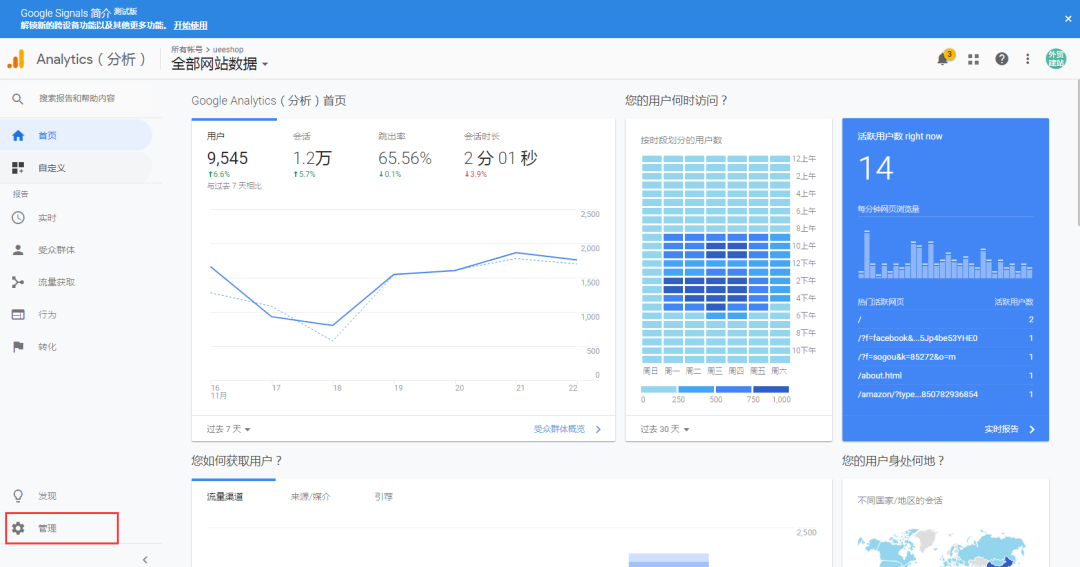Click the darkest blue legend swatch at 750
1080x567 pixels.
pyautogui.click(x=771, y=389)
